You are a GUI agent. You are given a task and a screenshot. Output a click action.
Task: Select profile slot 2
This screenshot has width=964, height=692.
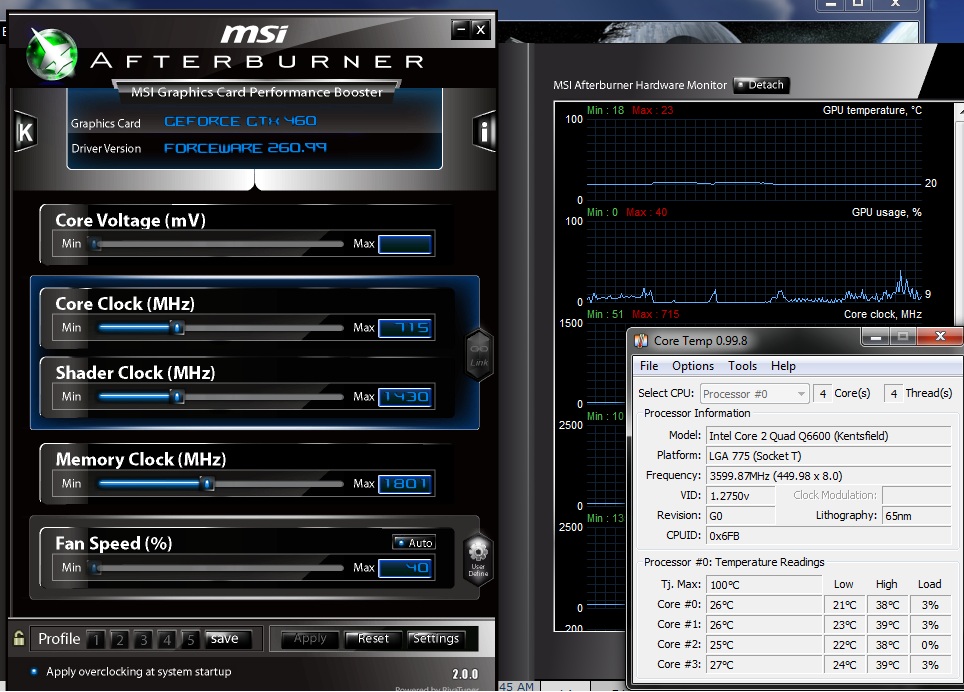click(120, 640)
